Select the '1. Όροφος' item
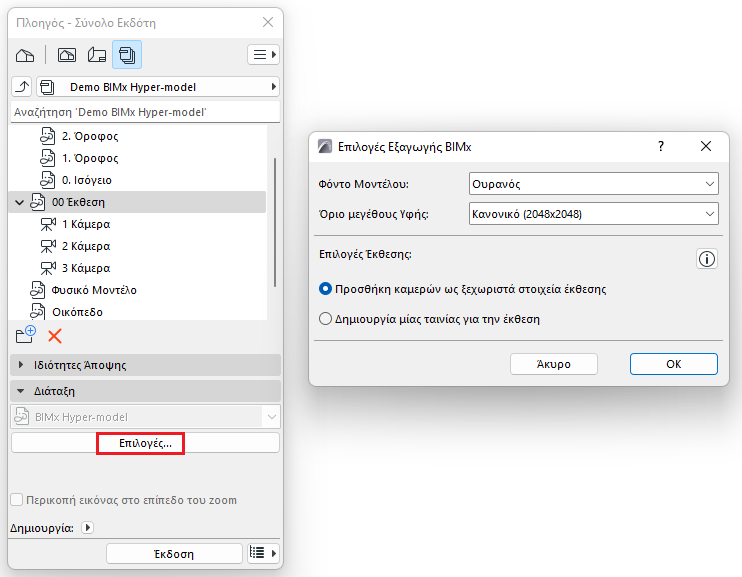The image size is (742, 577). coord(90,158)
